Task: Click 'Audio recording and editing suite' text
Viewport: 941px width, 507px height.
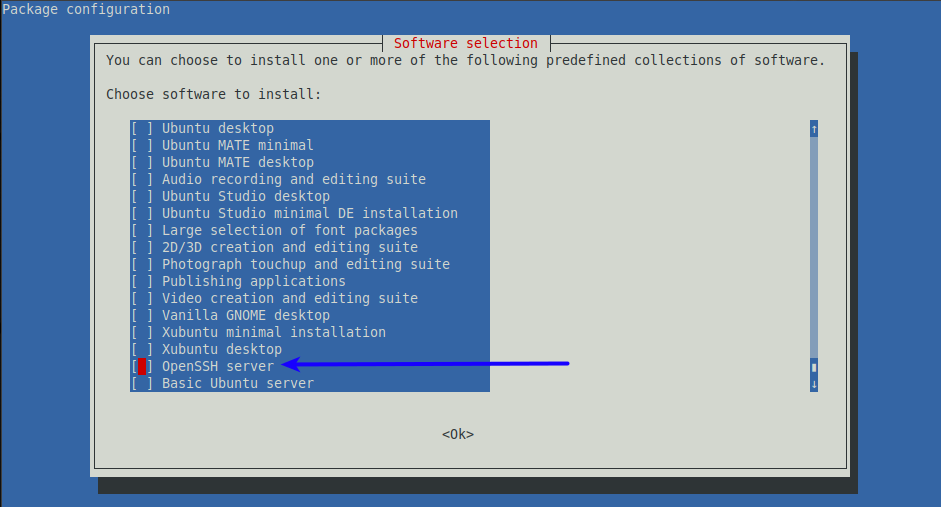Action: 294,179
